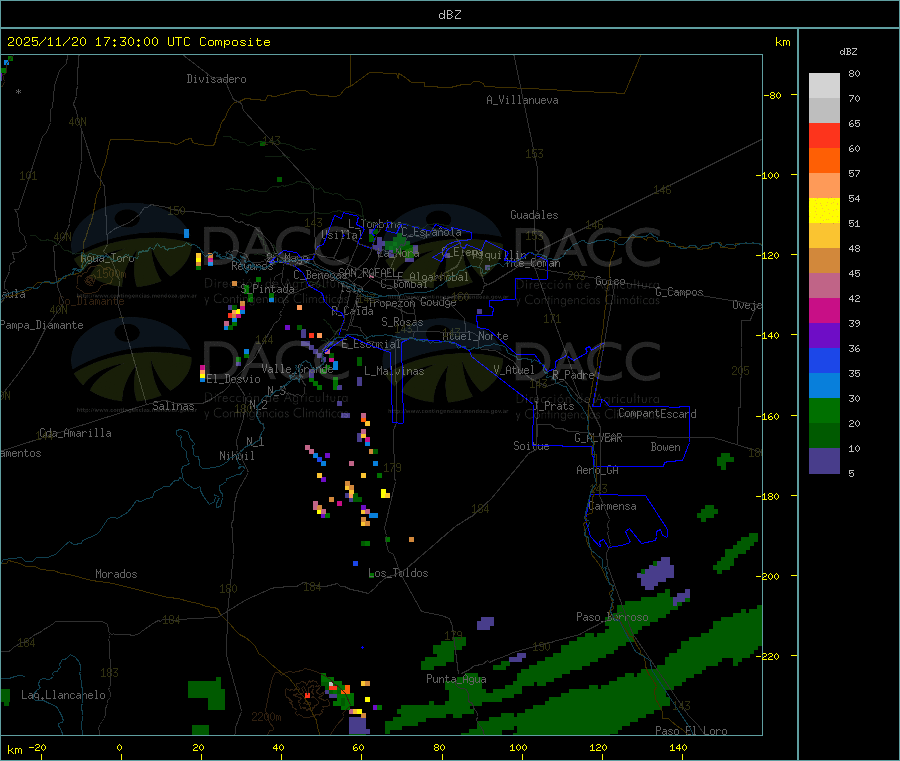900x761 pixels.
Task: Click the 0 km horizontal axis tick
Action: [x=119, y=747]
